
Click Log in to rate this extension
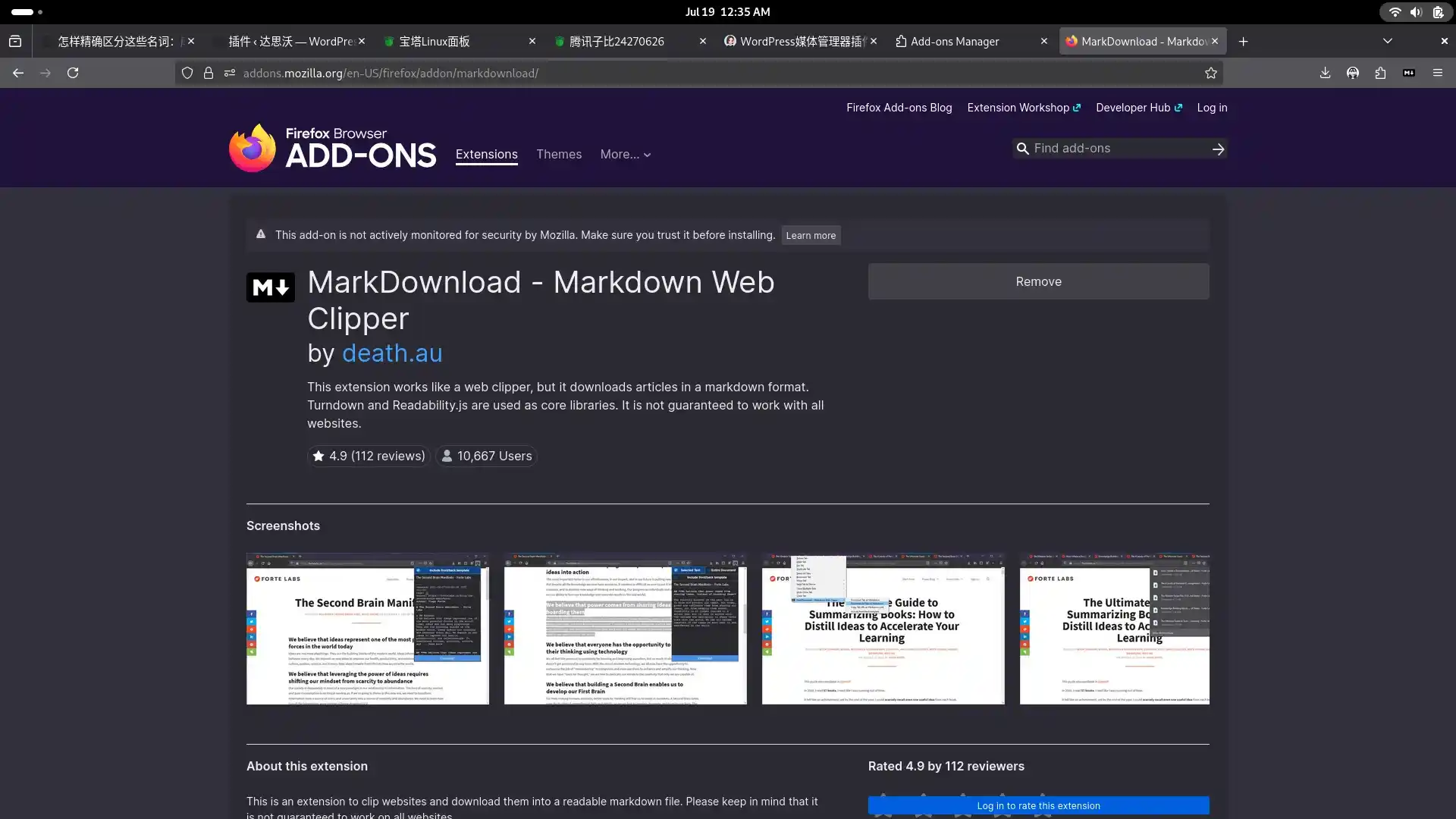(1038, 805)
